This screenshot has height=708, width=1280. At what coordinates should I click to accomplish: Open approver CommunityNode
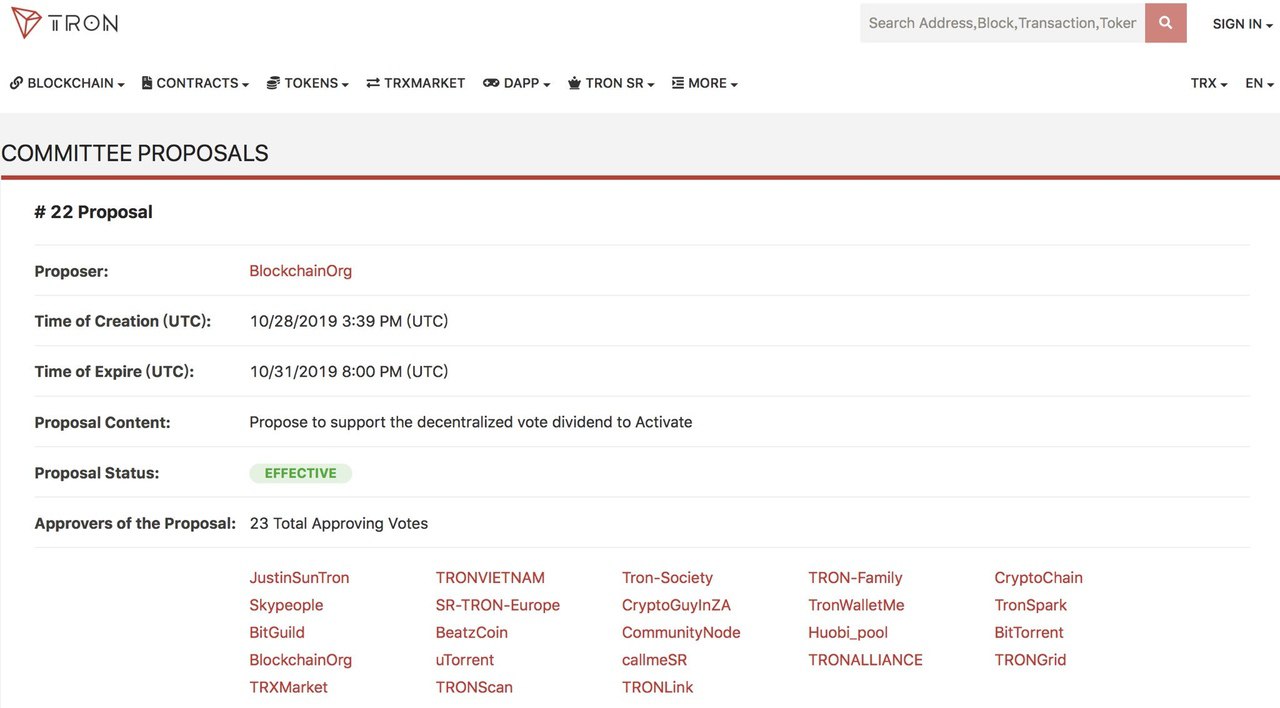pos(681,633)
